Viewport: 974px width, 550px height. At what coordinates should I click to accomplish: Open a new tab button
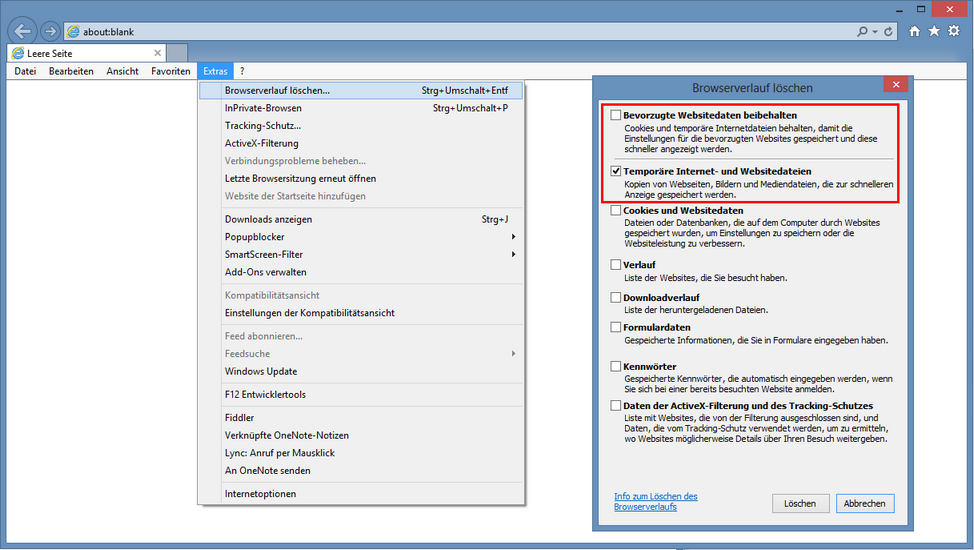177,53
